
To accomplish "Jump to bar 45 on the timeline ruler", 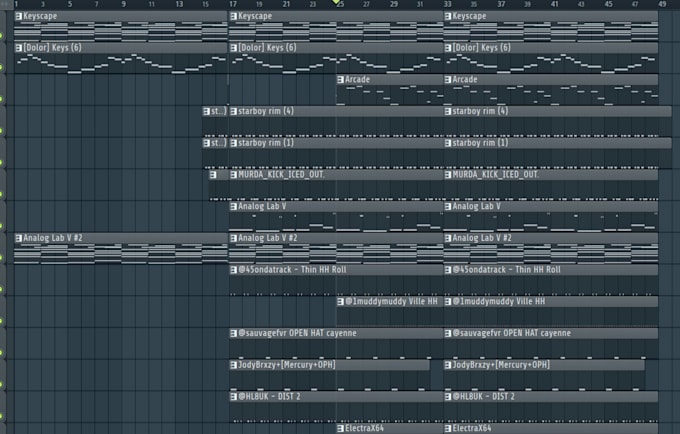I will pos(609,4).
